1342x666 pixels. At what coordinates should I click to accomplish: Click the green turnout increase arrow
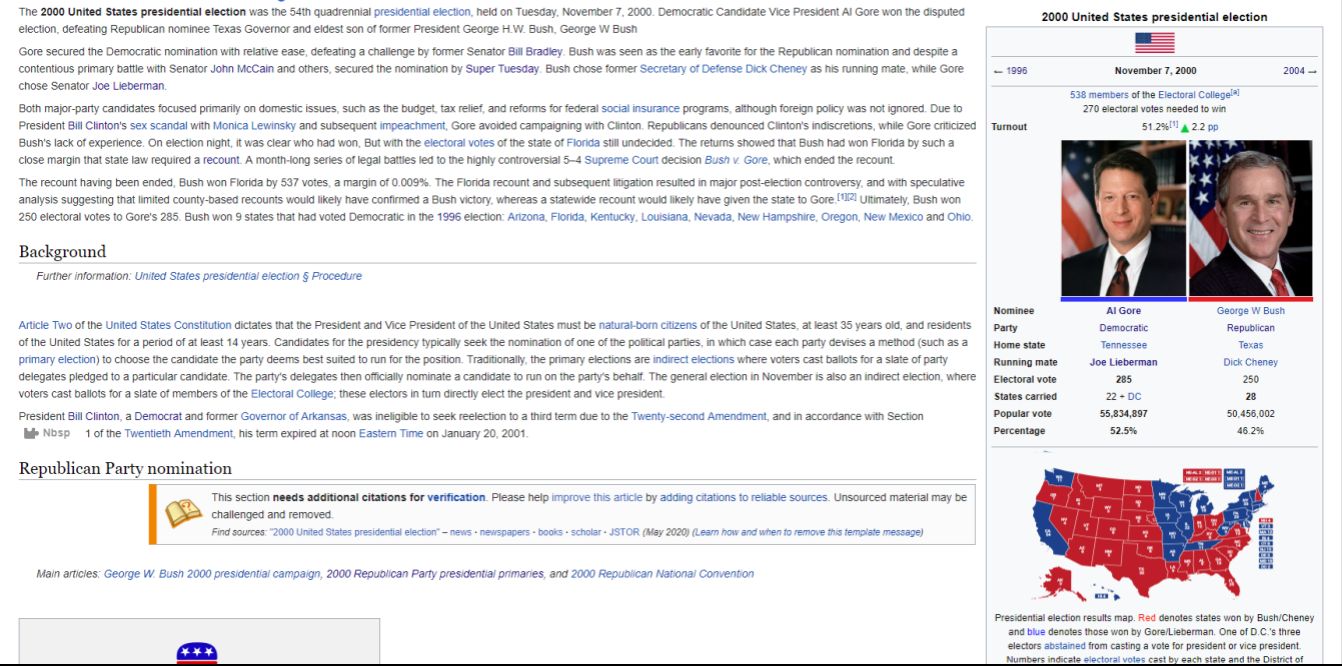click(1184, 127)
